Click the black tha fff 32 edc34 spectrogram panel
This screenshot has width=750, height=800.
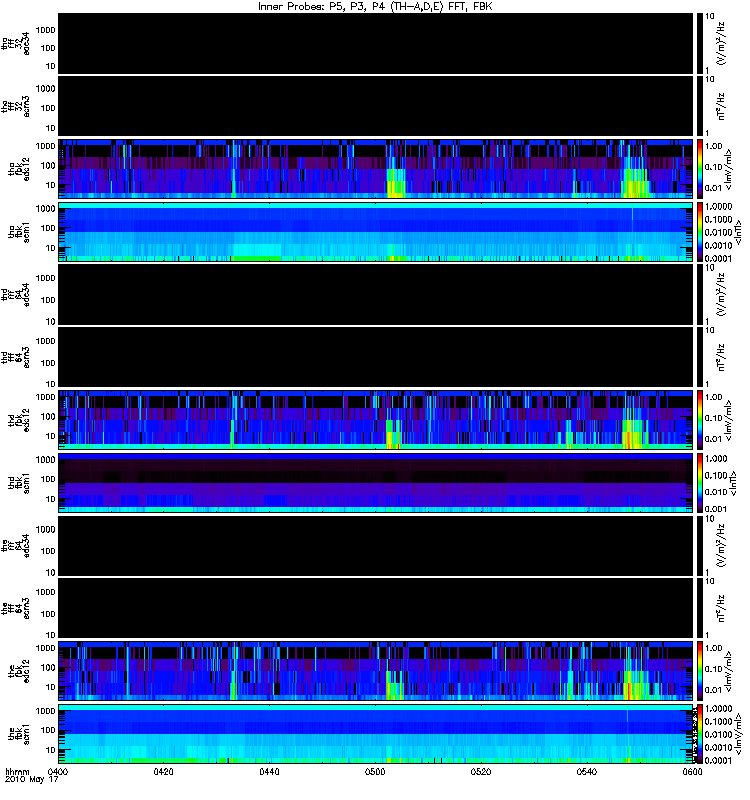375,43
